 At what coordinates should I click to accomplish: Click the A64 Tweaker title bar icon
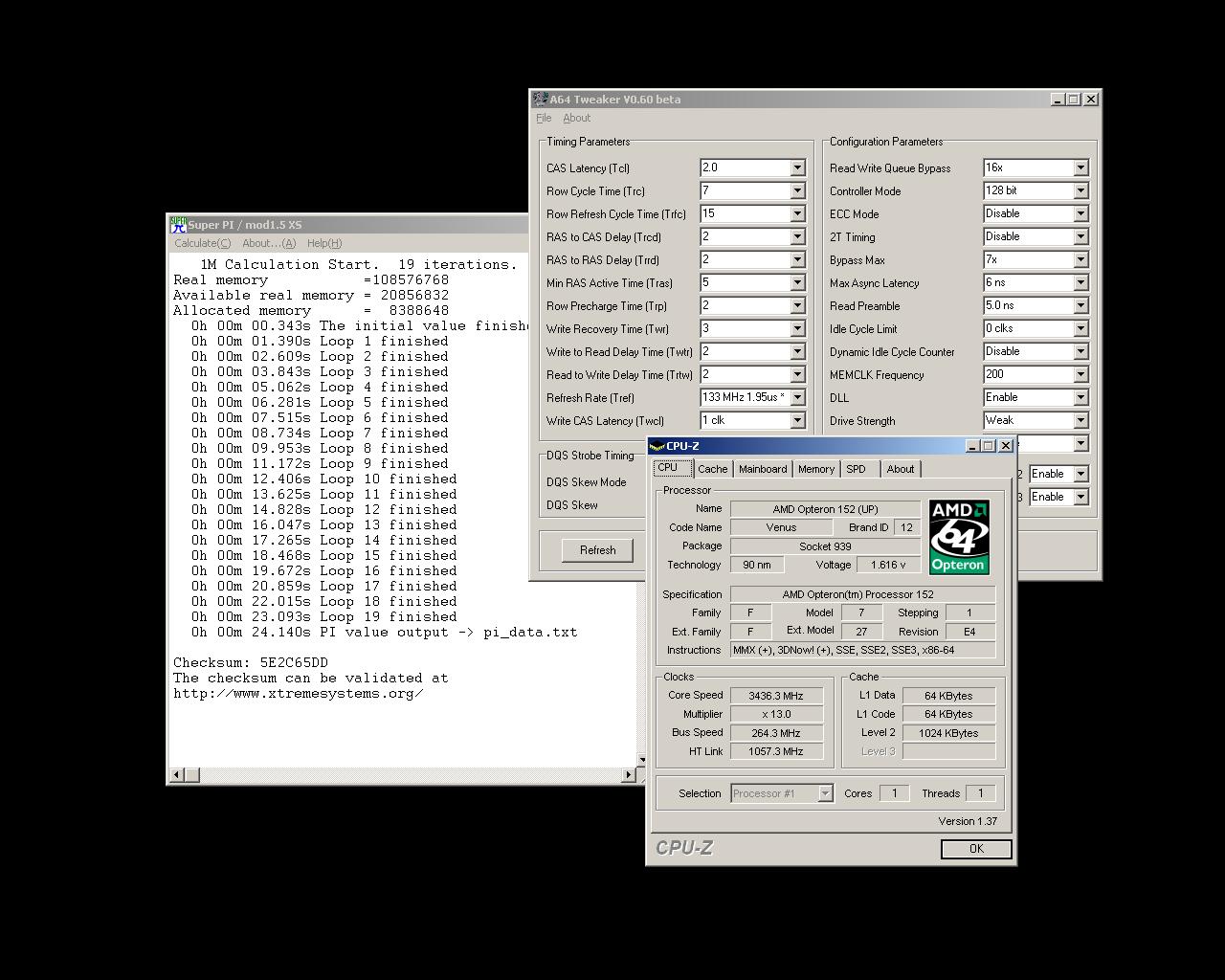[541, 99]
